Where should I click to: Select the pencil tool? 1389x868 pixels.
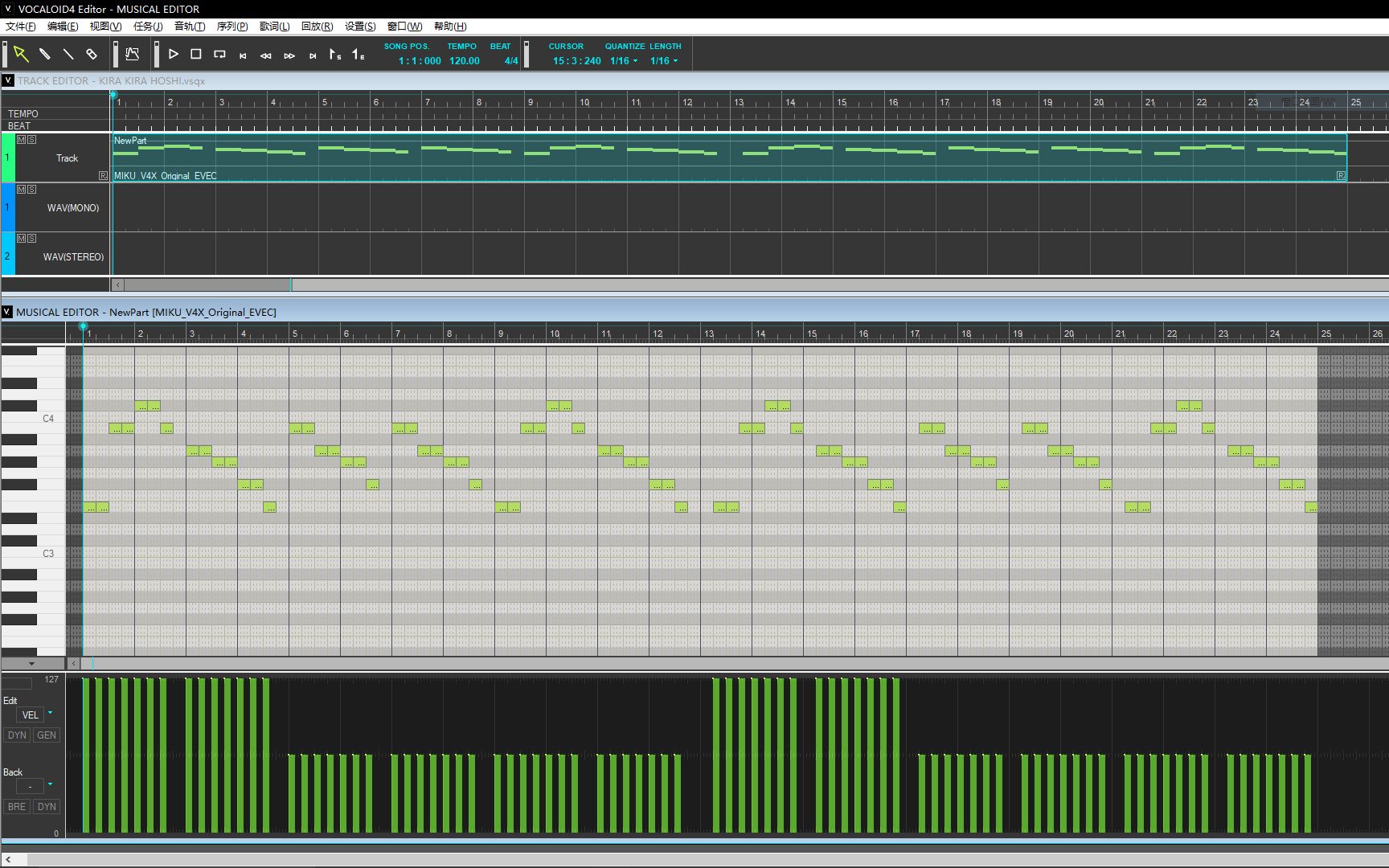click(x=45, y=55)
